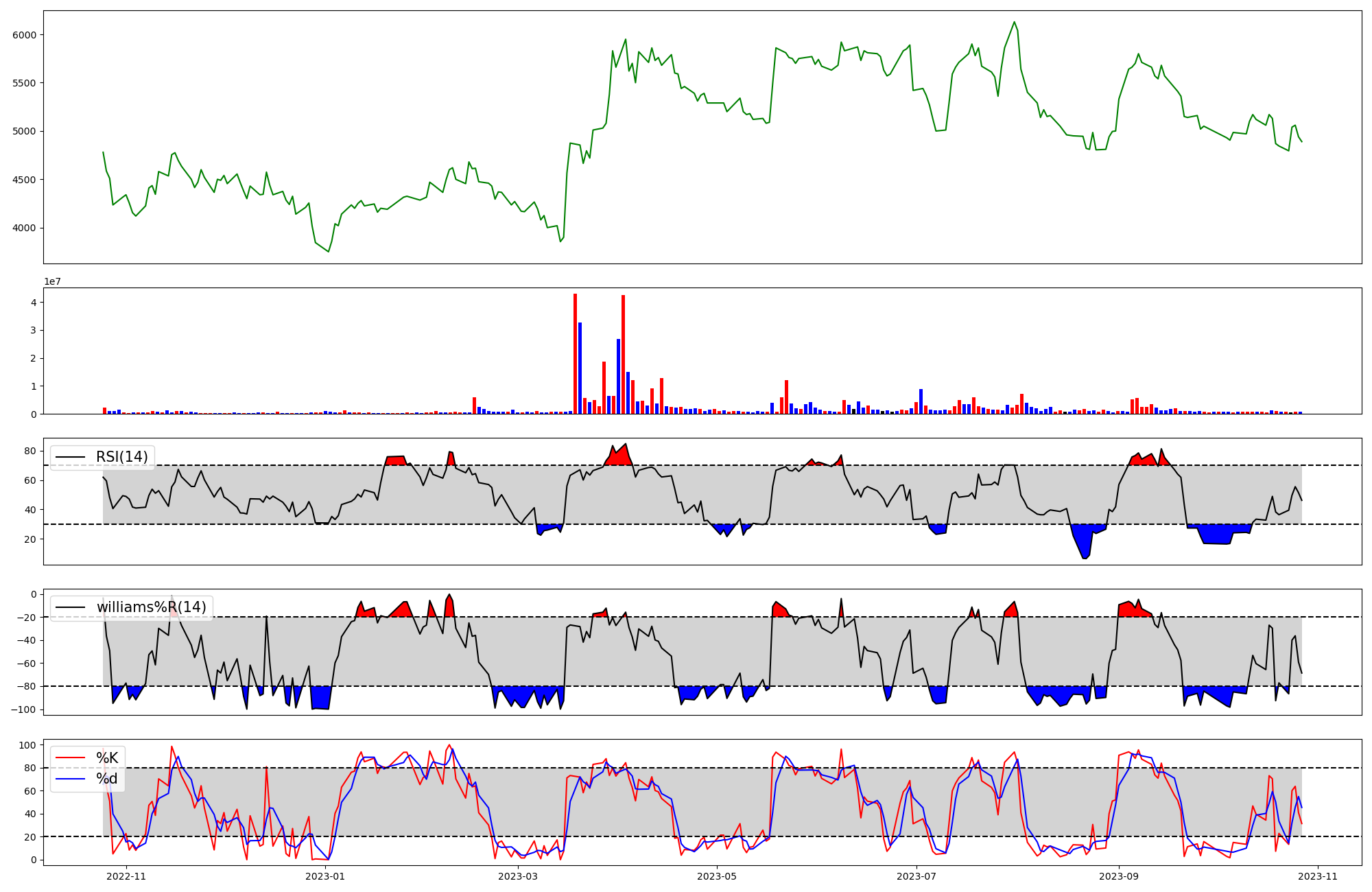
Task: Click the 2023-07 x-axis tick label
Action: (916, 876)
